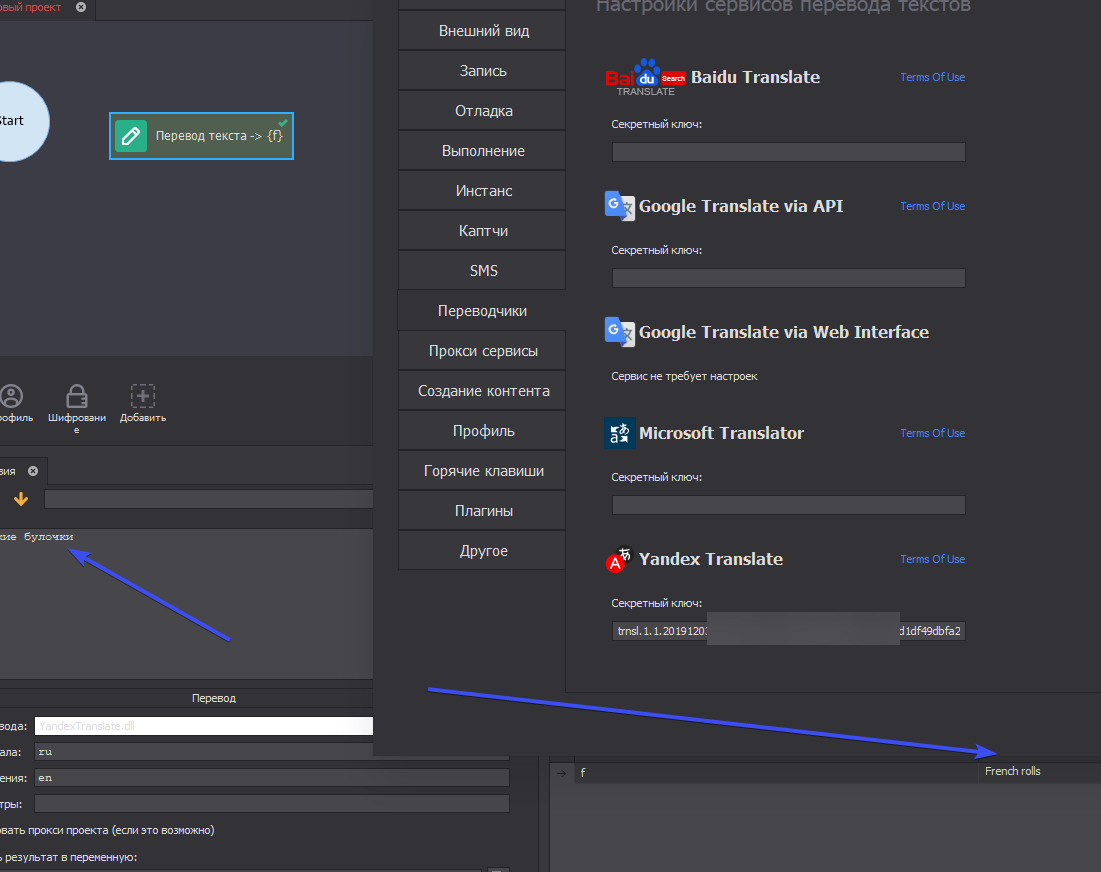Viewport: 1101px width, 872px height.
Task: Select the Перевод текста action block
Action: 202,136
